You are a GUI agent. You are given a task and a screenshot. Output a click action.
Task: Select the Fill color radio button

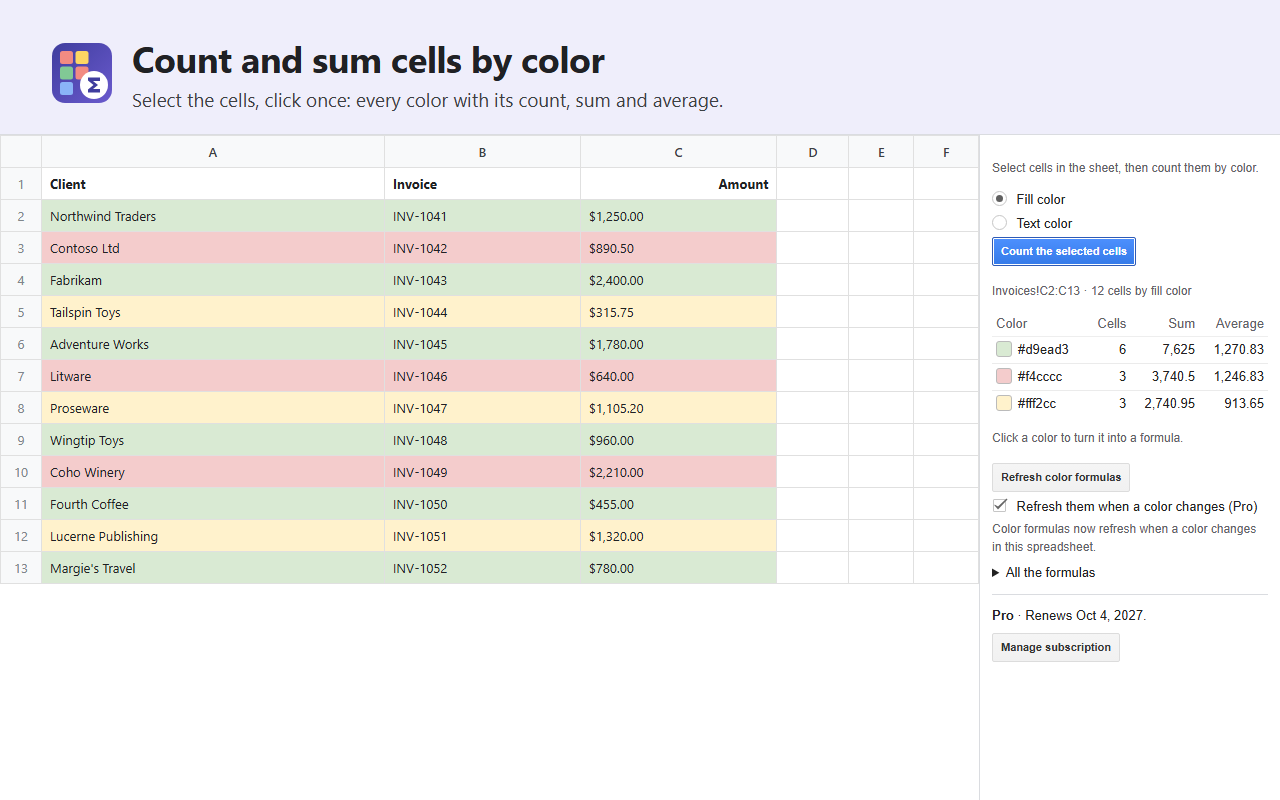pyautogui.click(x=999, y=199)
